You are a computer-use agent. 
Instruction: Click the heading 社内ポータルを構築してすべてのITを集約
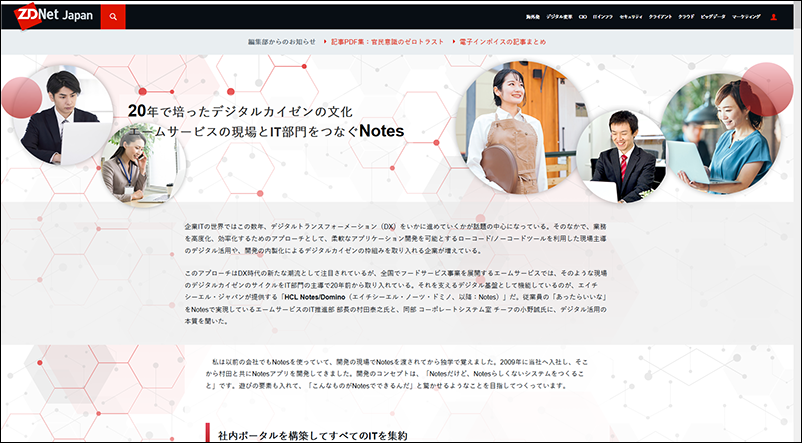313,436
